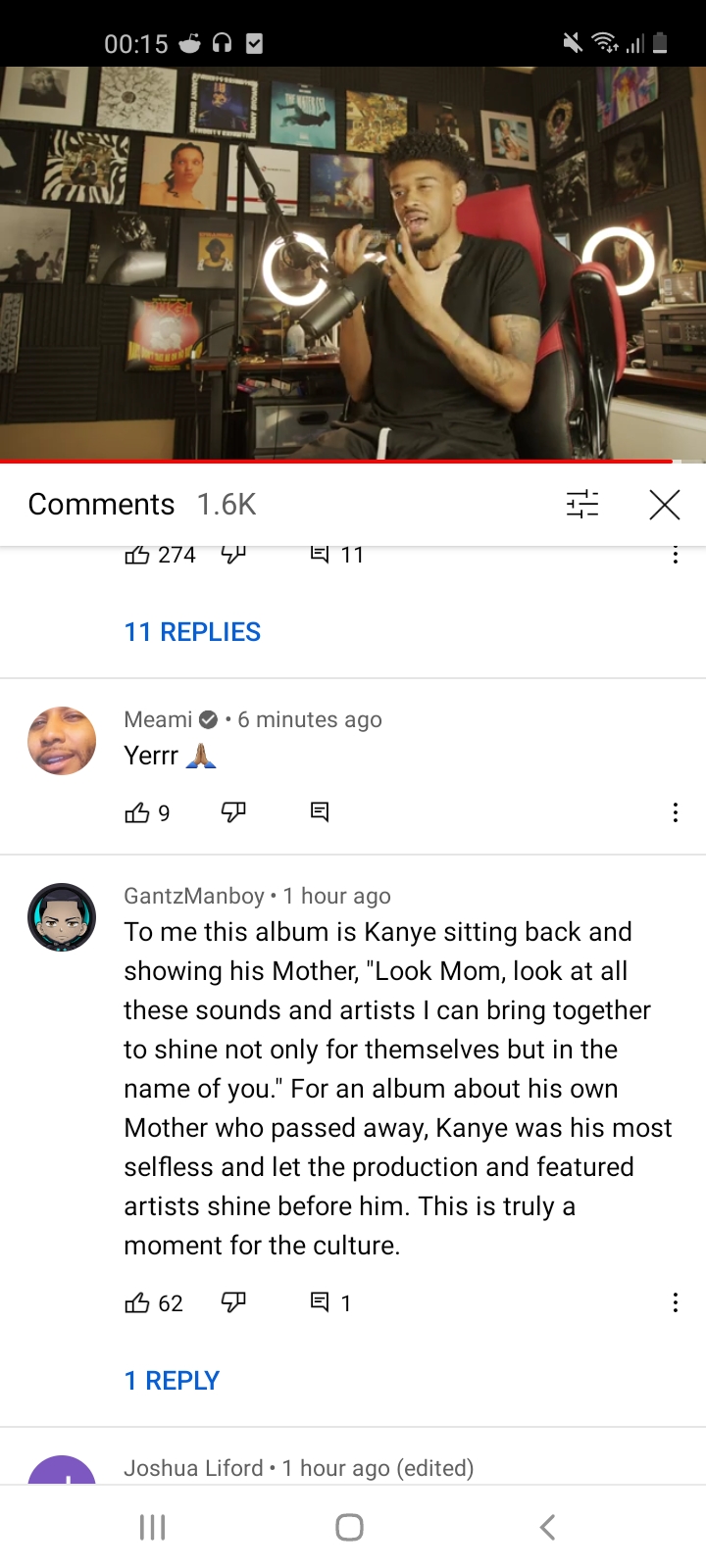Open the 1 REPLY under GantzManboy's comment
706x1568 pixels.
[x=172, y=1380]
